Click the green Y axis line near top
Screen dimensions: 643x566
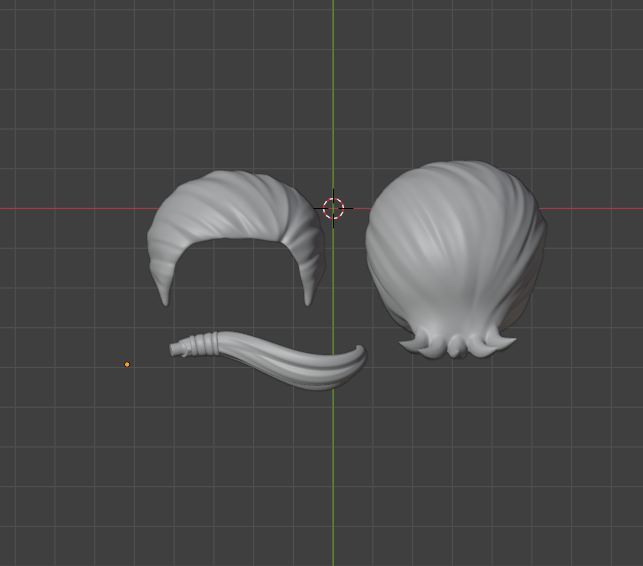pyautogui.click(x=333, y=40)
